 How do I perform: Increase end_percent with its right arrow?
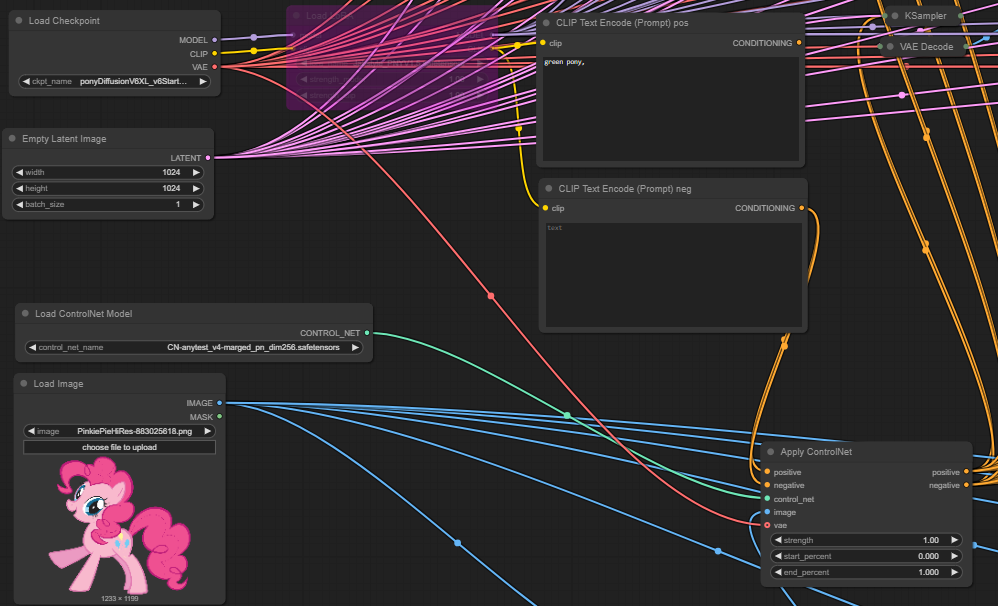[x=955, y=572]
